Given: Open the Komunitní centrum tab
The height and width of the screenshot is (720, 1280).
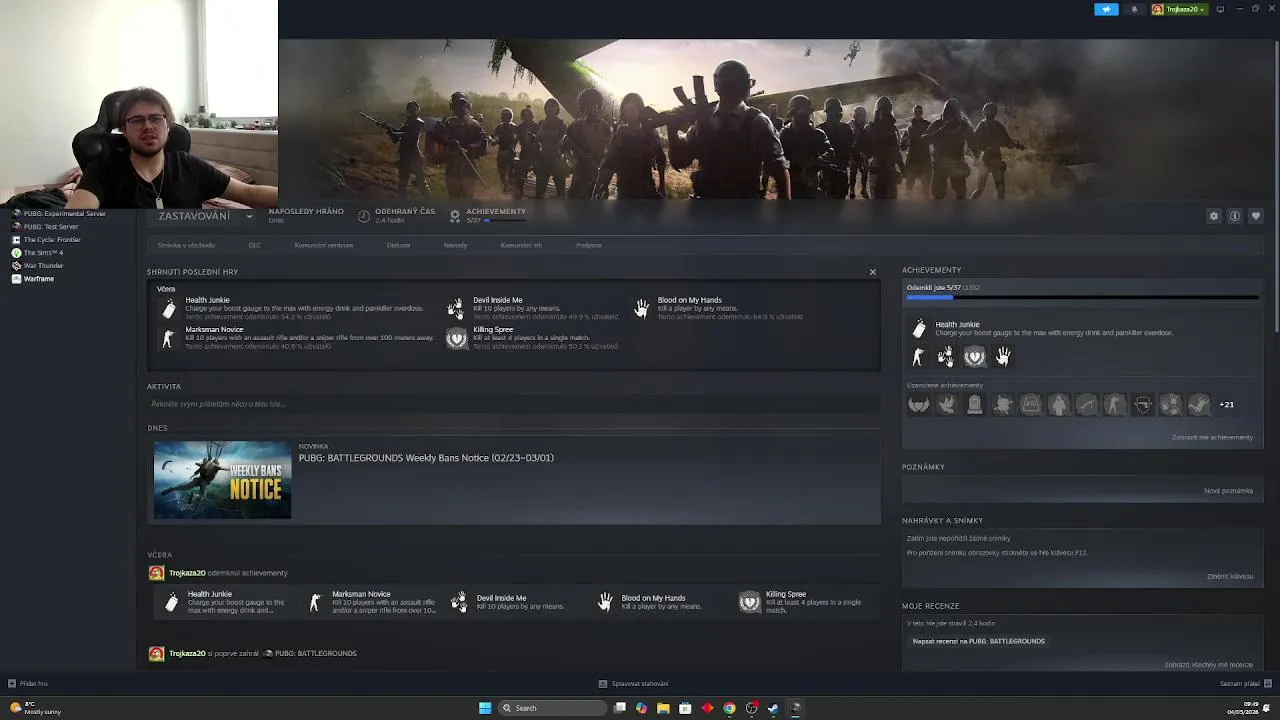Looking at the screenshot, I should [323, 245].
